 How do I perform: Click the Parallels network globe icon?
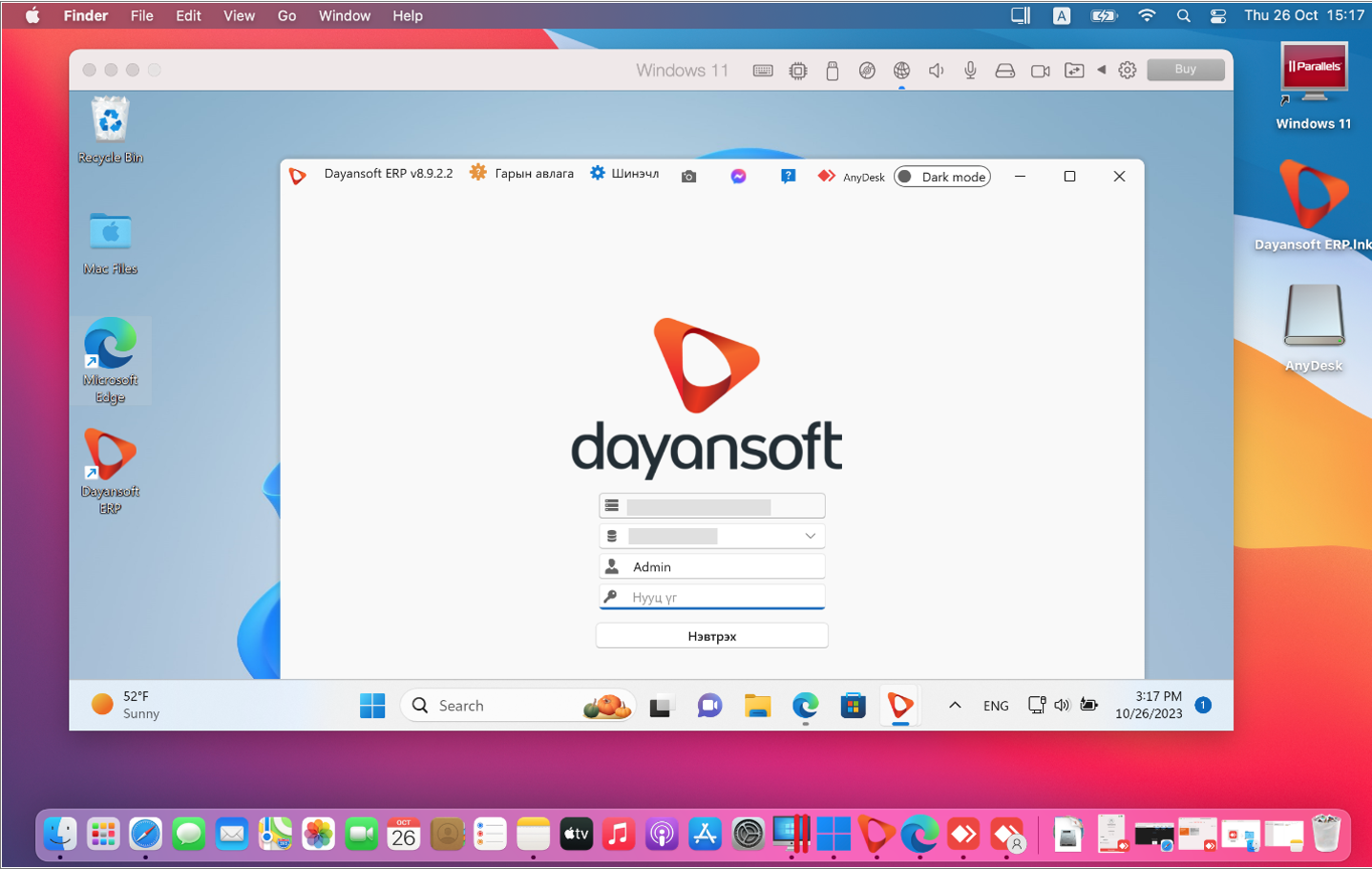[901, 71]
